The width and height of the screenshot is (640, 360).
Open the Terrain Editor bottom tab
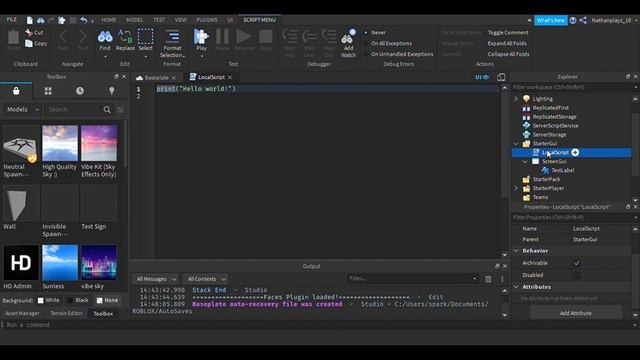pyautogui.click(x=67, y=313)
